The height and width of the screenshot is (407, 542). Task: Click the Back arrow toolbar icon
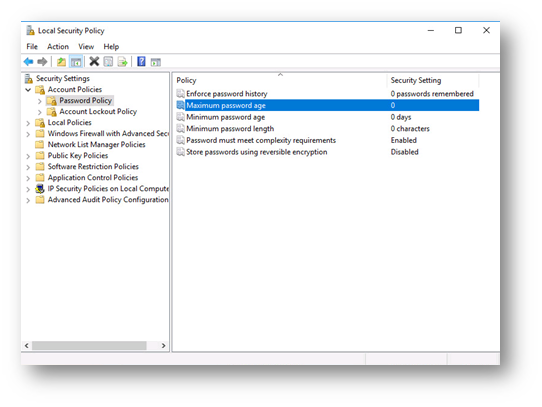coord(28,62)
